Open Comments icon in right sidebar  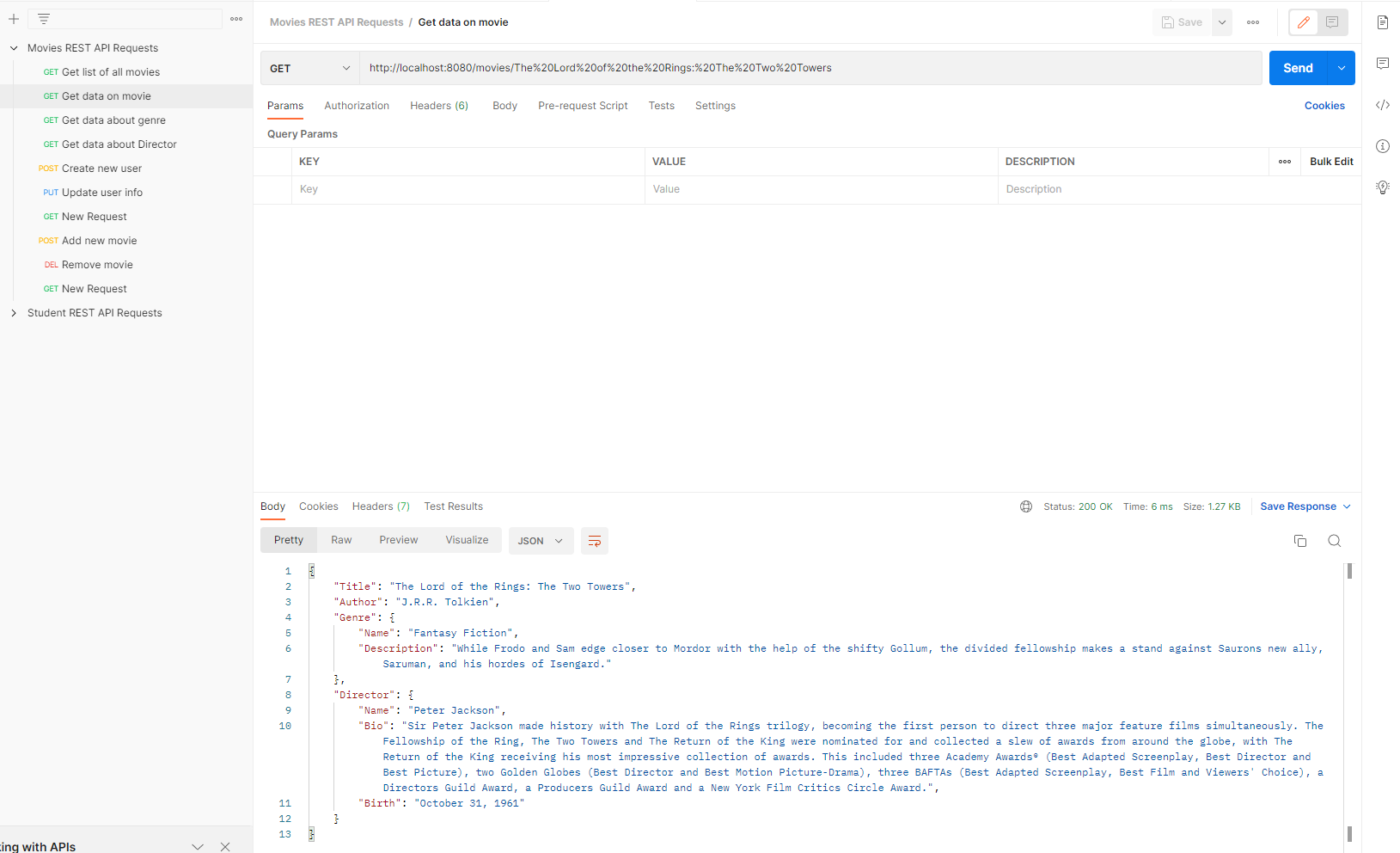1383,64
